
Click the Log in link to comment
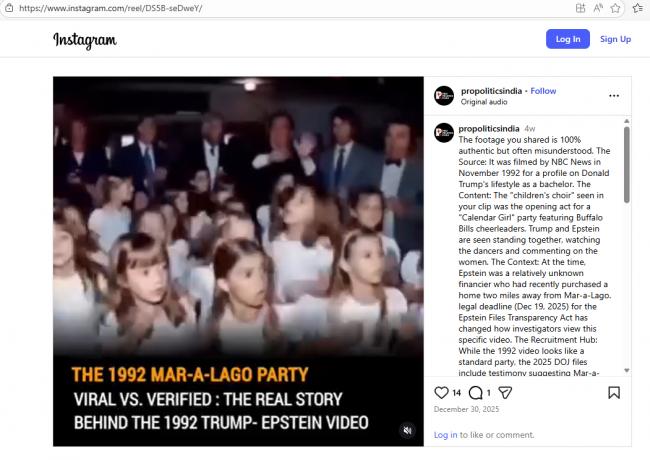(445, 435)
